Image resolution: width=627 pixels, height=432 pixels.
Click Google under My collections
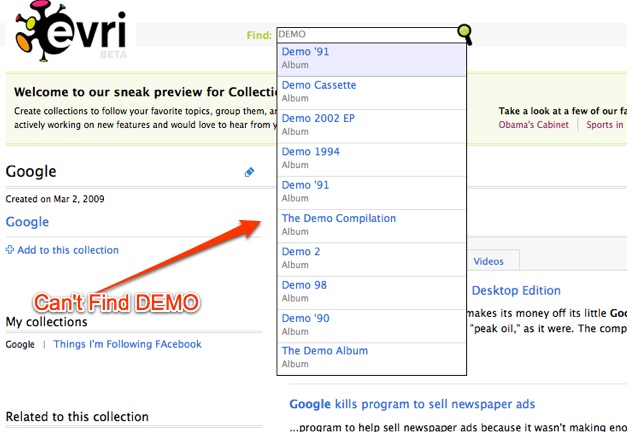(20, 344)
